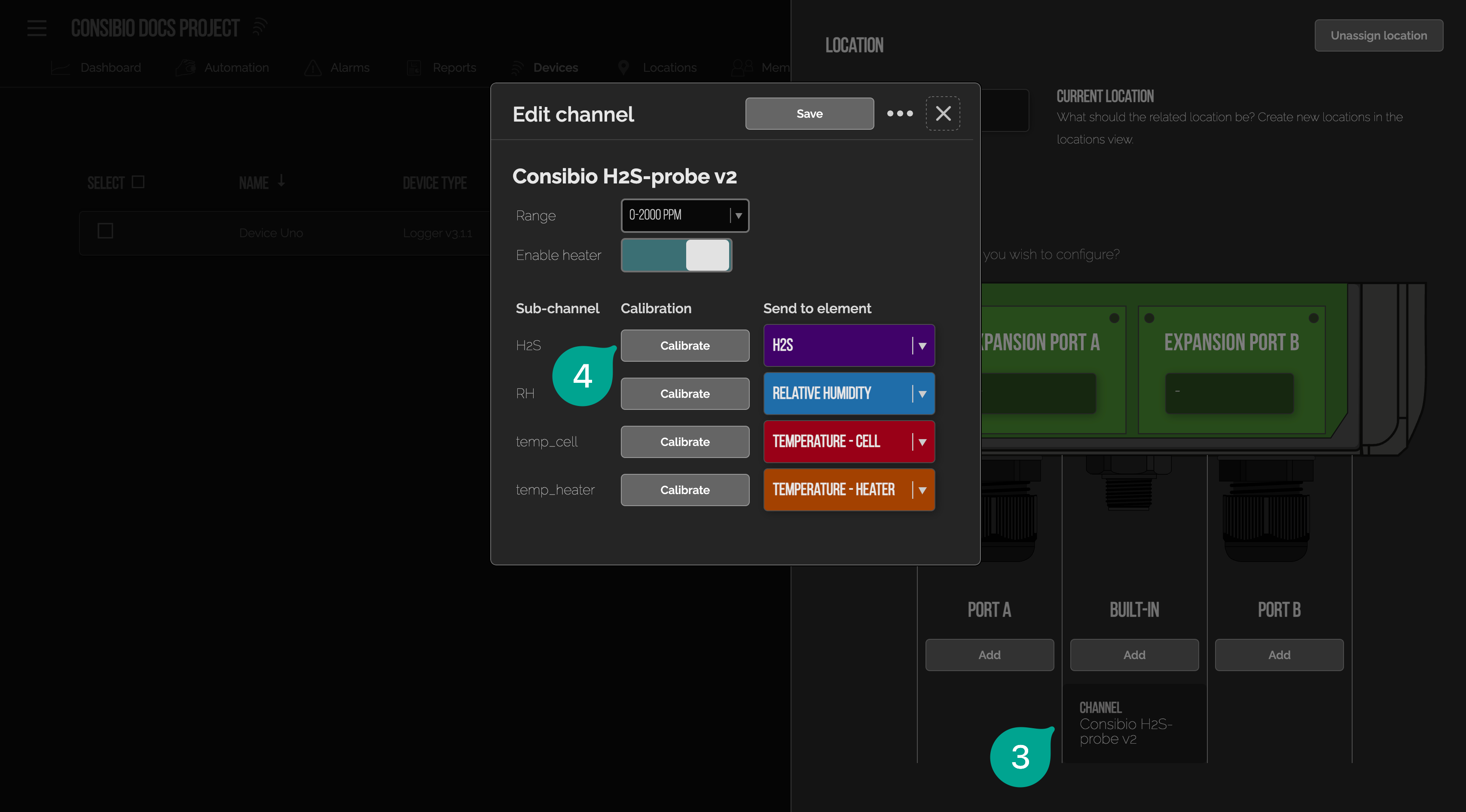Click the name column sort arrow

point(281,181)
